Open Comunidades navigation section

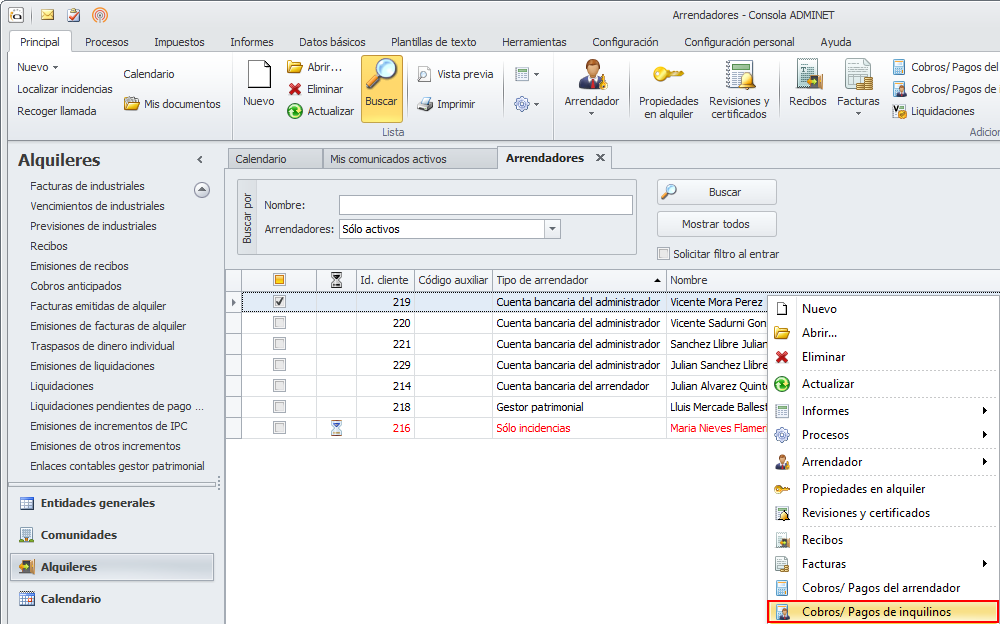(79, 535)
